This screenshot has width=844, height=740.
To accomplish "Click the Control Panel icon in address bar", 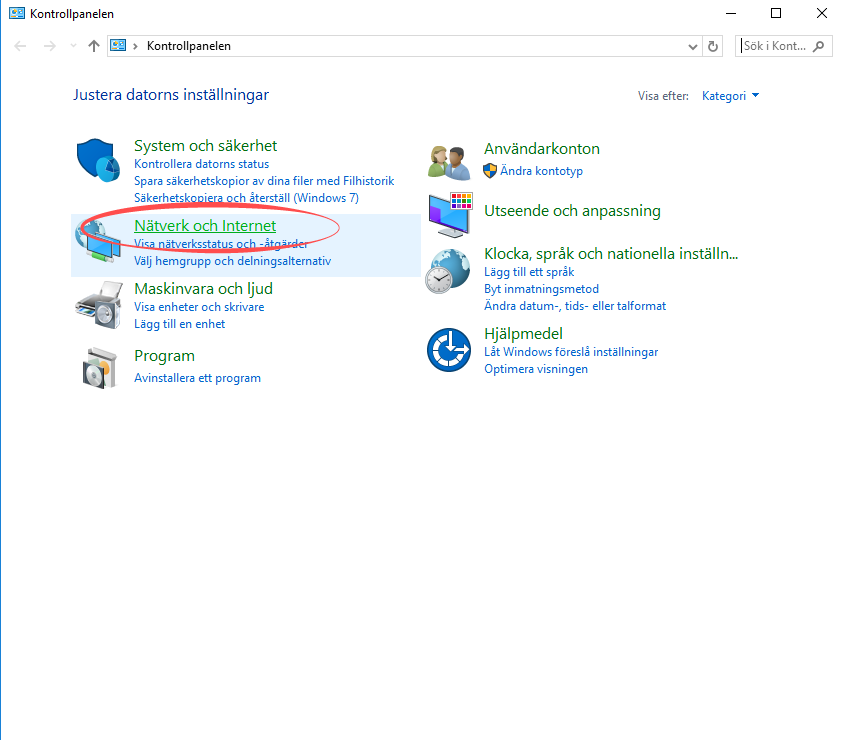I will click(x=118, y=46).
